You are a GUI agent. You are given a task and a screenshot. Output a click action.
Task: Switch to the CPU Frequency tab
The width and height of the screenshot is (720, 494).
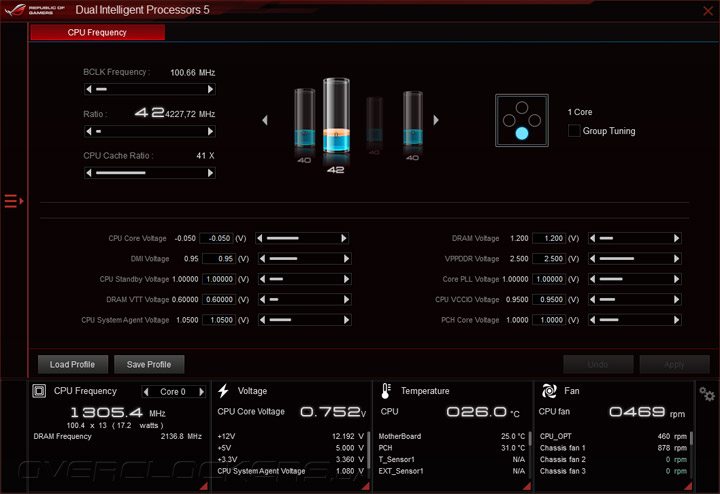(97, 32)
